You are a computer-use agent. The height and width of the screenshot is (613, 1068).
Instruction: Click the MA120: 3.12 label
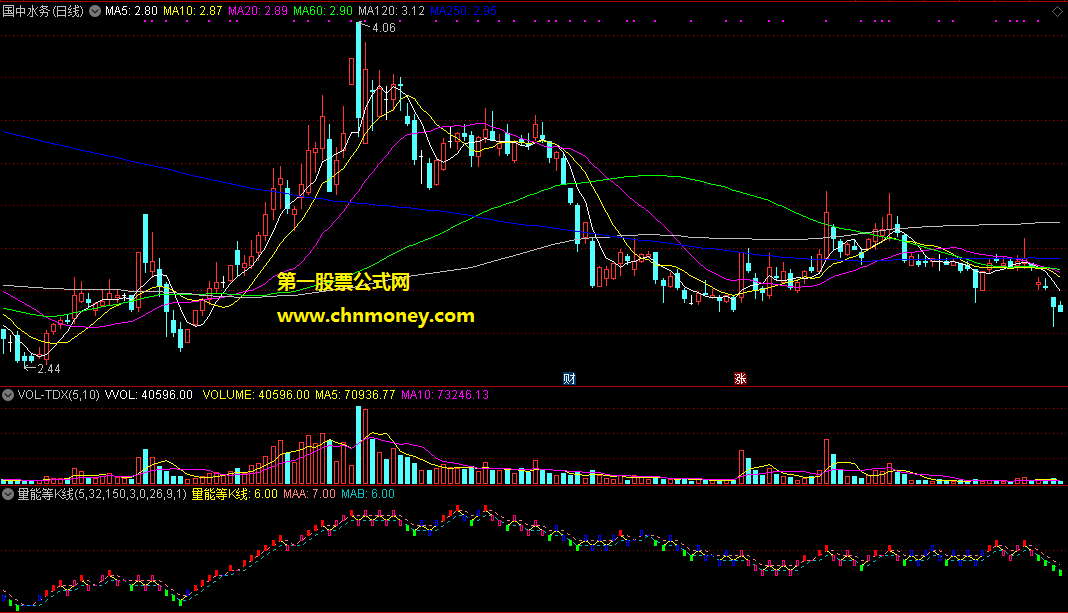tap(392, 11)
